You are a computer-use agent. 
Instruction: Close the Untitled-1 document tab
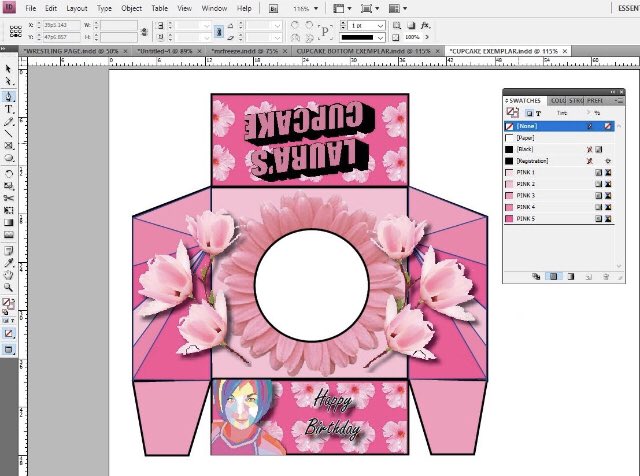pos(200,51)
